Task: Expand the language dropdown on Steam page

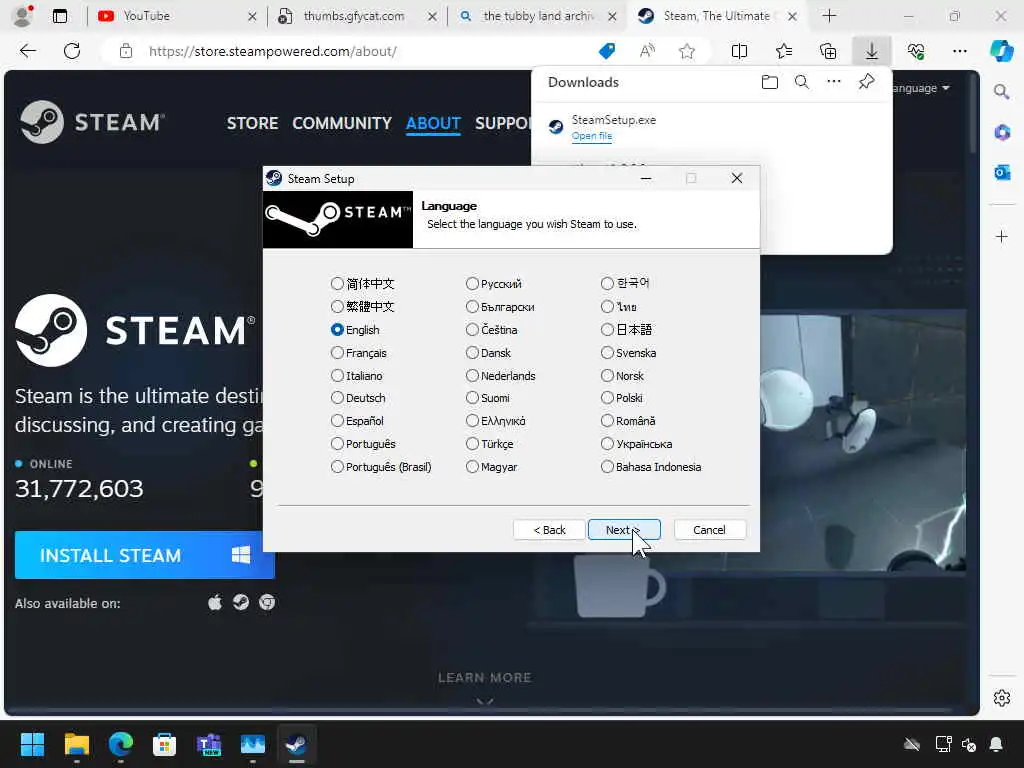Action: 921,88
